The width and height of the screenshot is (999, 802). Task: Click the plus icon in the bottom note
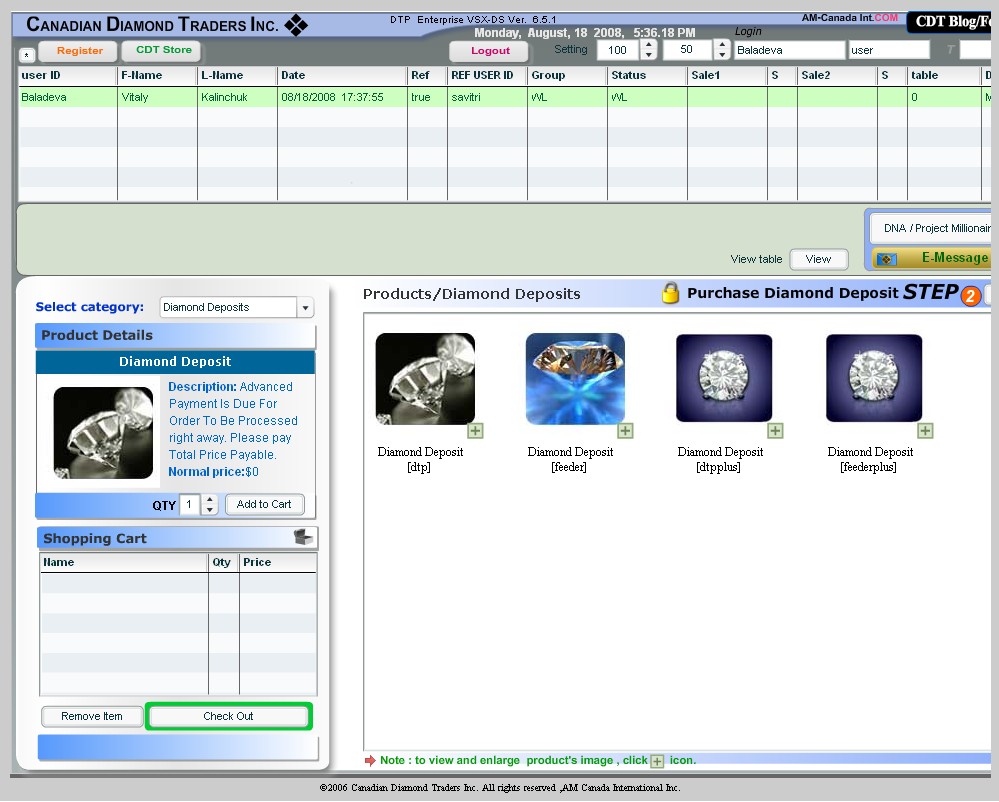click(x=657, y=761)
